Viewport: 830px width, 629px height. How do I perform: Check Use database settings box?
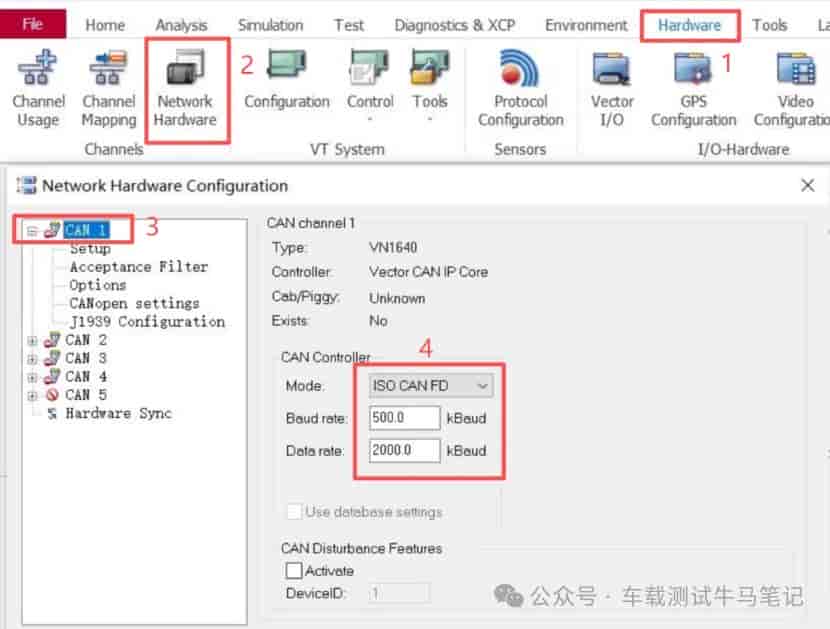[x=294, y=511]
